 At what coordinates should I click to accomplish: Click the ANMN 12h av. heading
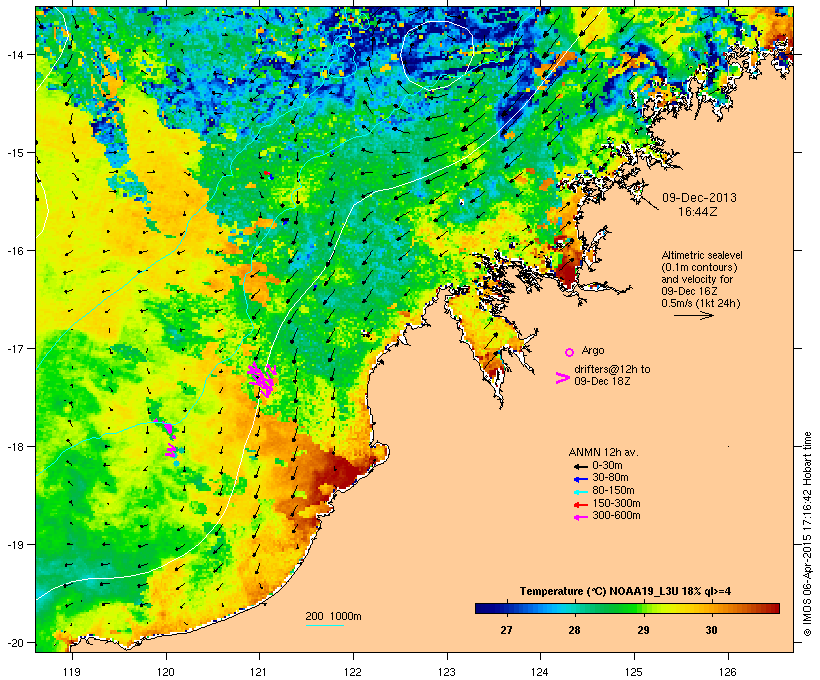603,452
